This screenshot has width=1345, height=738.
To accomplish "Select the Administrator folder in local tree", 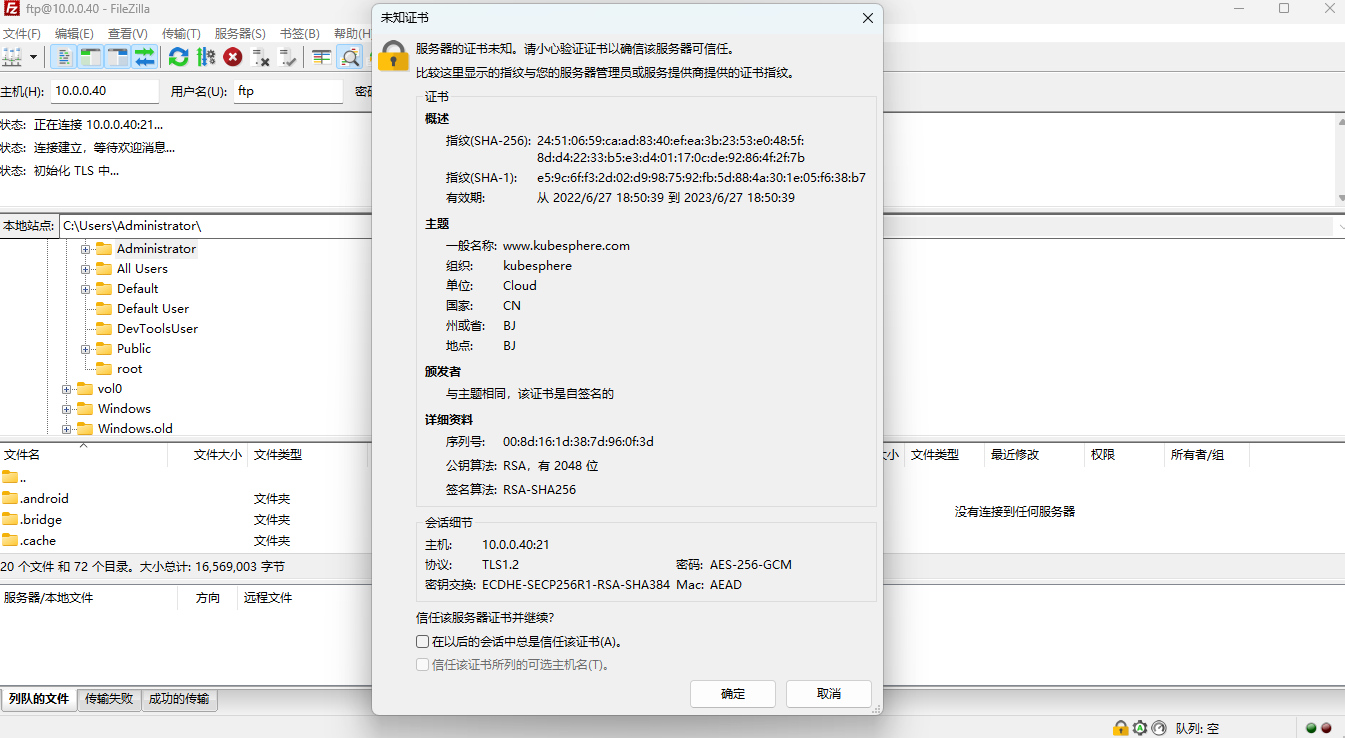I will (156, 249).
